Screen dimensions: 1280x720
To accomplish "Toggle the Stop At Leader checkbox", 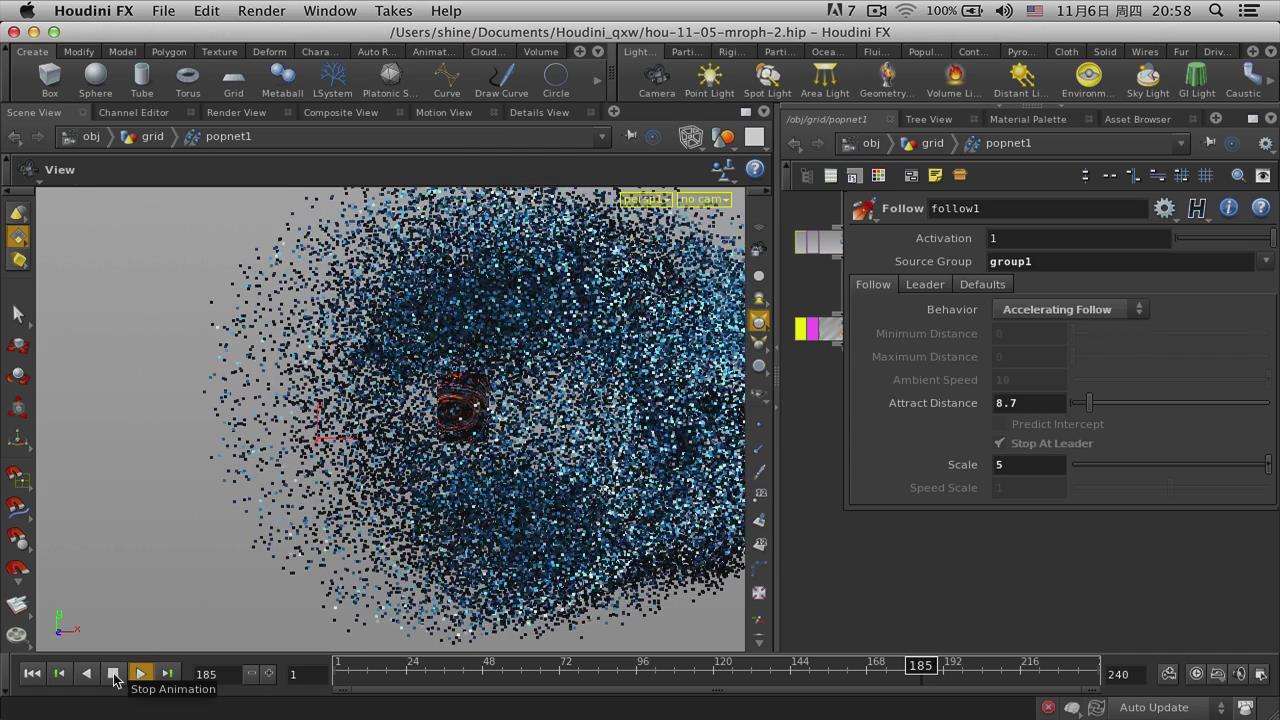I will tap(1000, 443).
